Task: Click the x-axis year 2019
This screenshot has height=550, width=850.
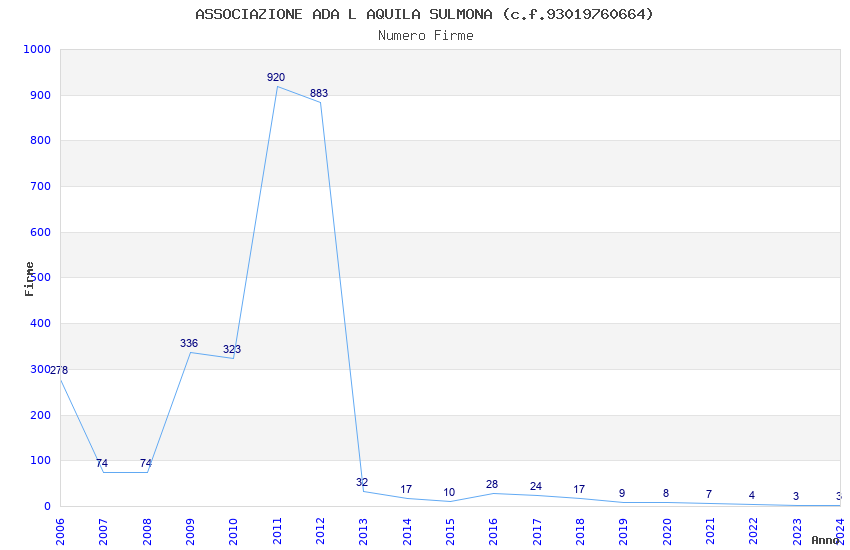Action: click(x=624, y=531)
